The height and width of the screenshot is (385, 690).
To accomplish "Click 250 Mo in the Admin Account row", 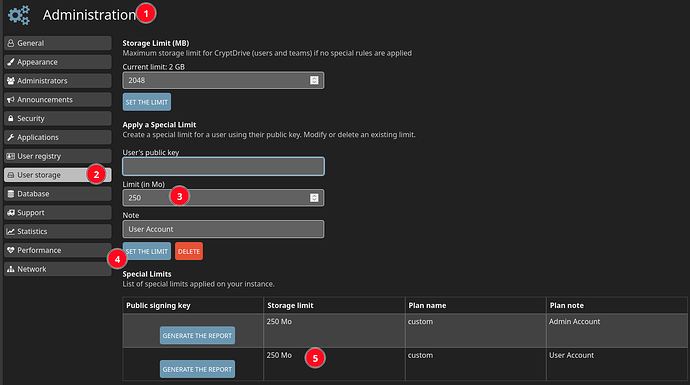I will point(279,322).
